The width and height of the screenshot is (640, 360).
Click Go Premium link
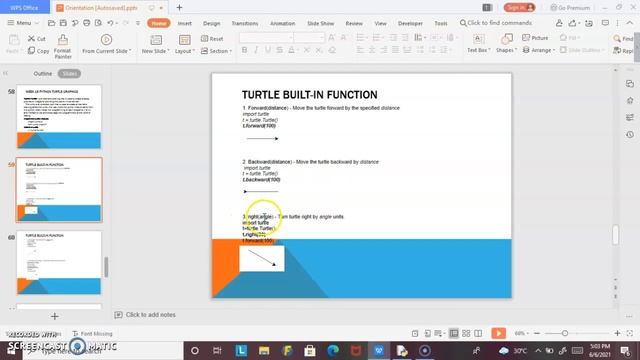(x=570, y=7)
